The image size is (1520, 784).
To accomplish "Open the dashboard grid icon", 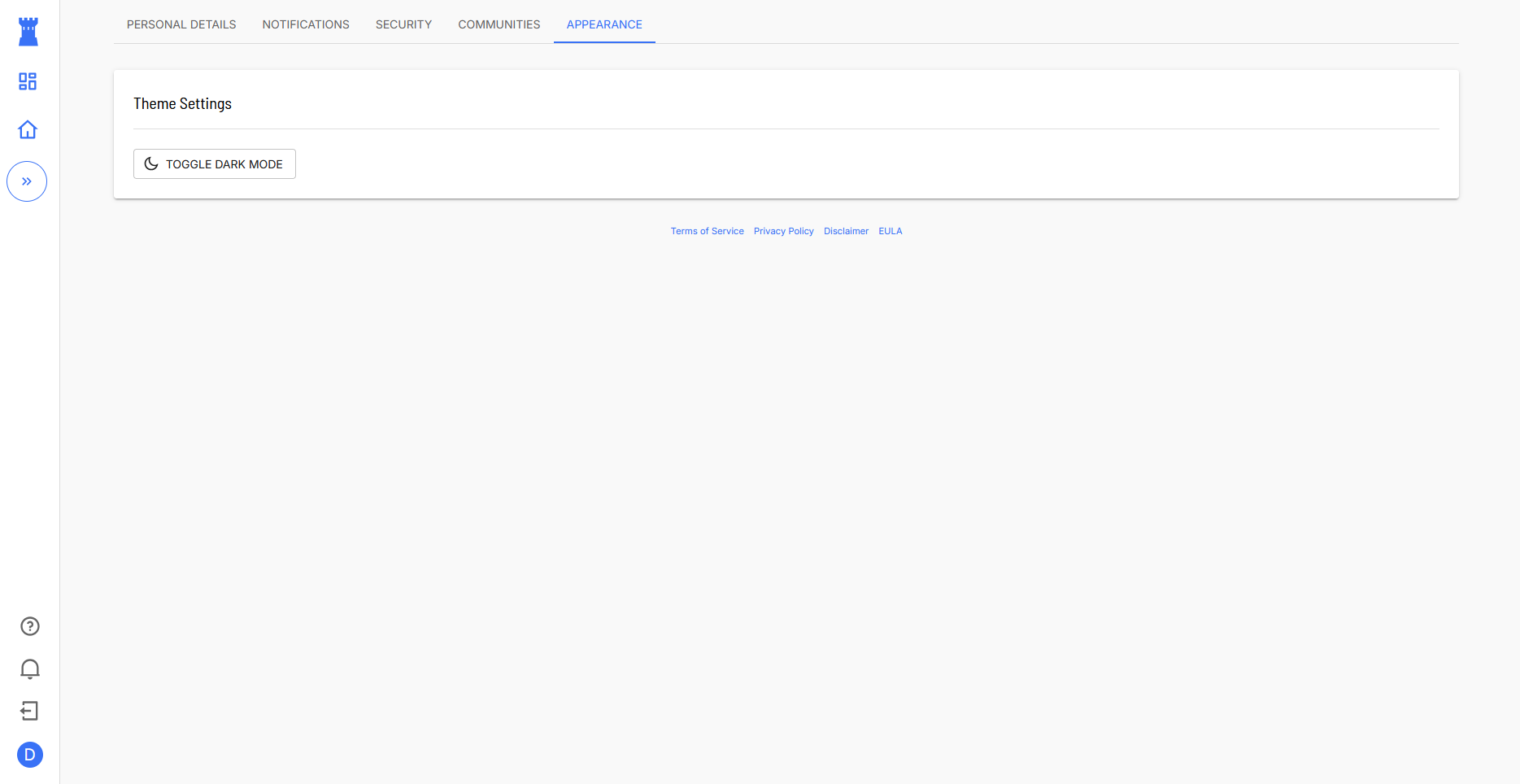I will (x=28, y=81).
